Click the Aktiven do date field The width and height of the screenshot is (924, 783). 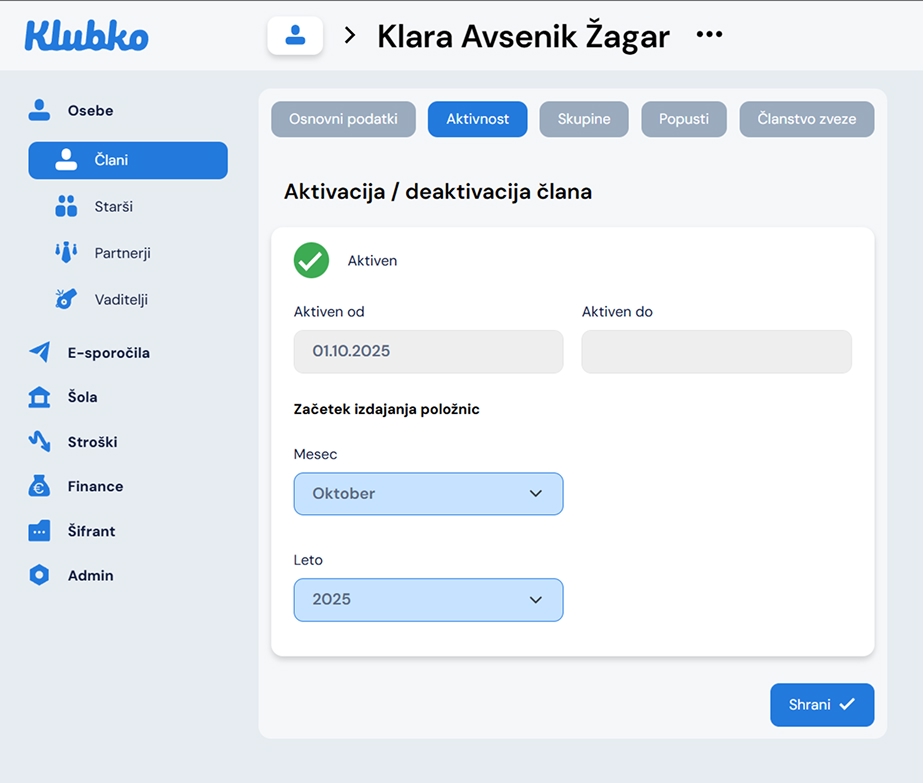tap(716, 352)
